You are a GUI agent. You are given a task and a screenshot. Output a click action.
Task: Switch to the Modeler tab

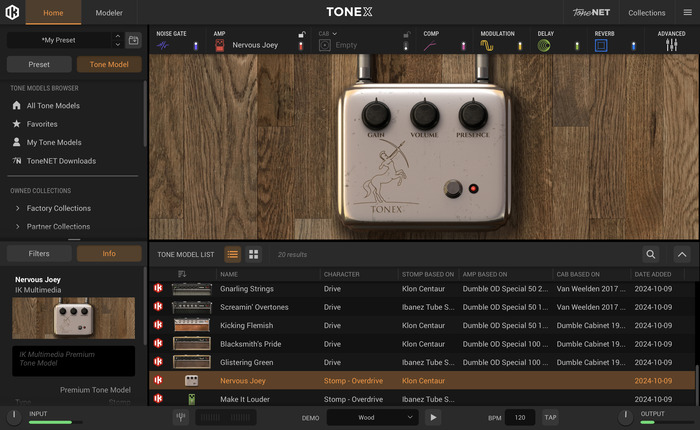109,13
